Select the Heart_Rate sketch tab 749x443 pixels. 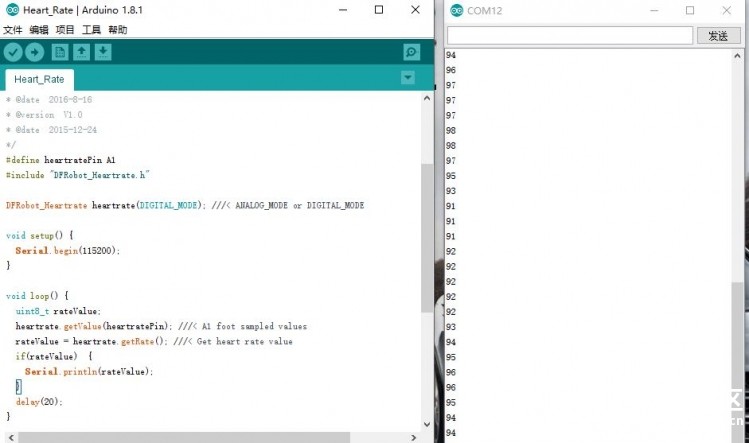[39, 80]
